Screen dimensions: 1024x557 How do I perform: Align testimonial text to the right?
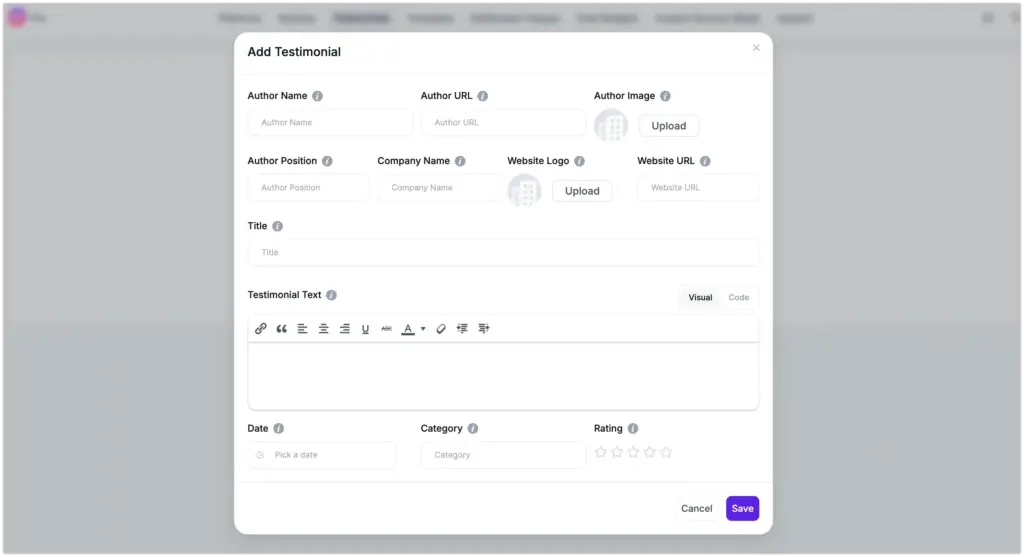[344, 328]
